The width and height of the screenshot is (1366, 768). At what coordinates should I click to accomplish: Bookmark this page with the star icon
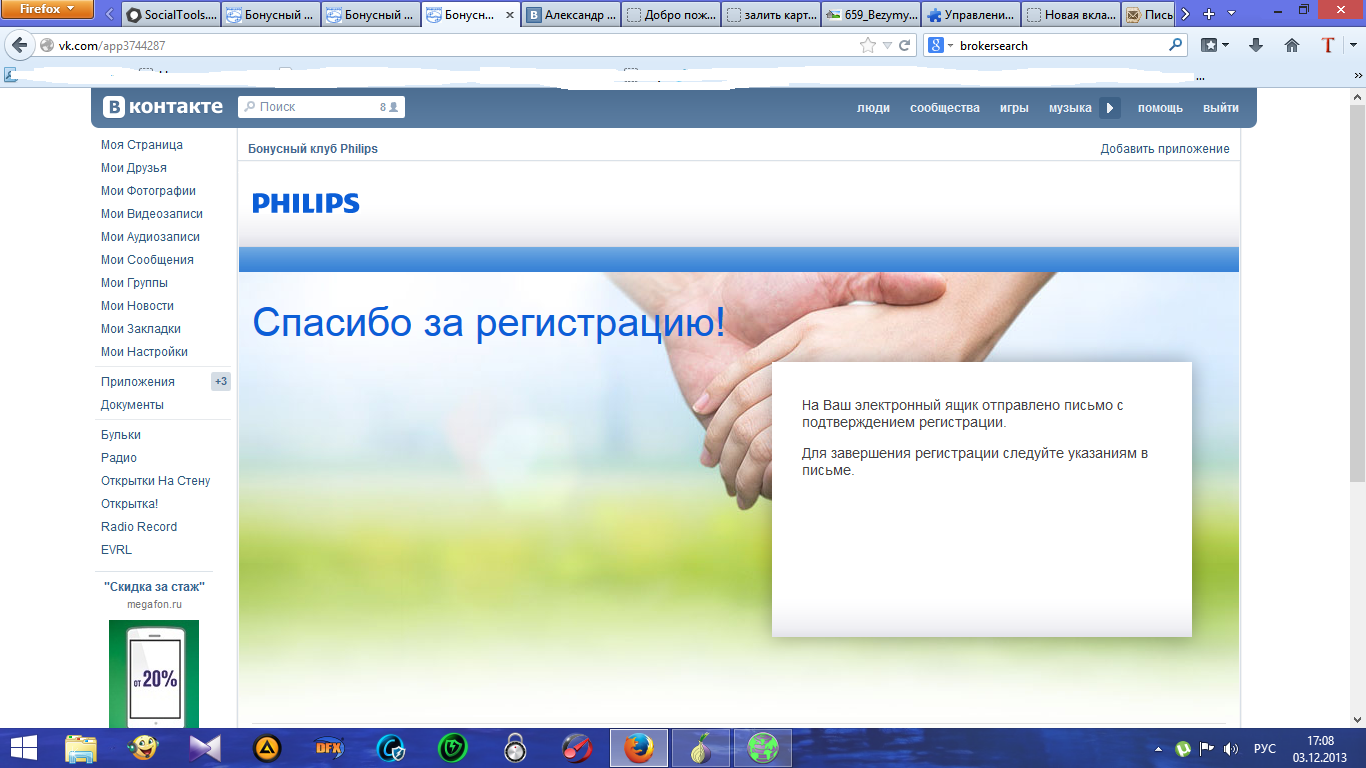point(868,45)
